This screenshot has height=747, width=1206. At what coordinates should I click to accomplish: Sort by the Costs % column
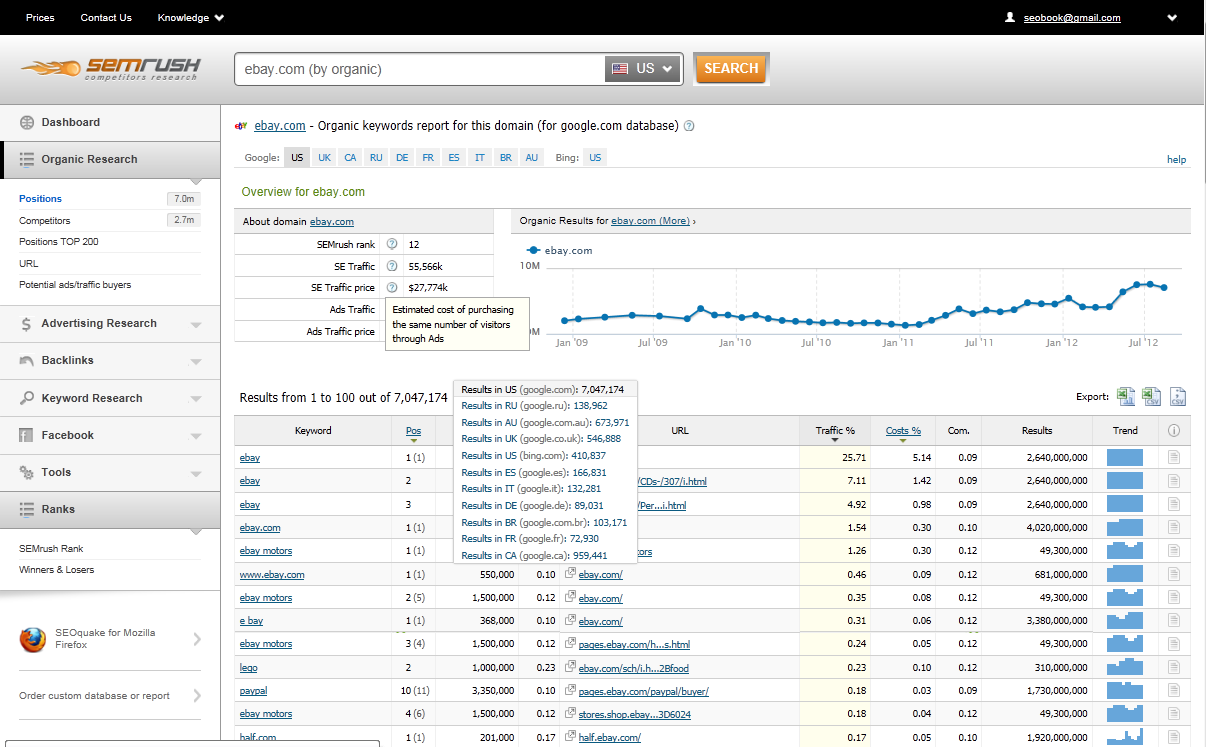click(x=903, y=431)
